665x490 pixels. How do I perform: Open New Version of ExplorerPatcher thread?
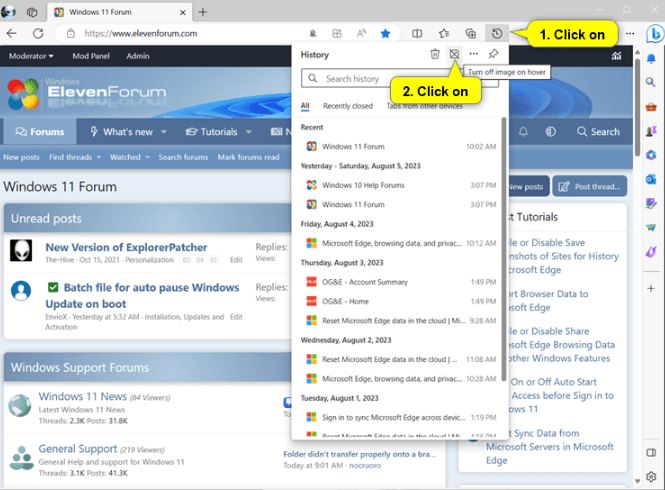[126, 247]
